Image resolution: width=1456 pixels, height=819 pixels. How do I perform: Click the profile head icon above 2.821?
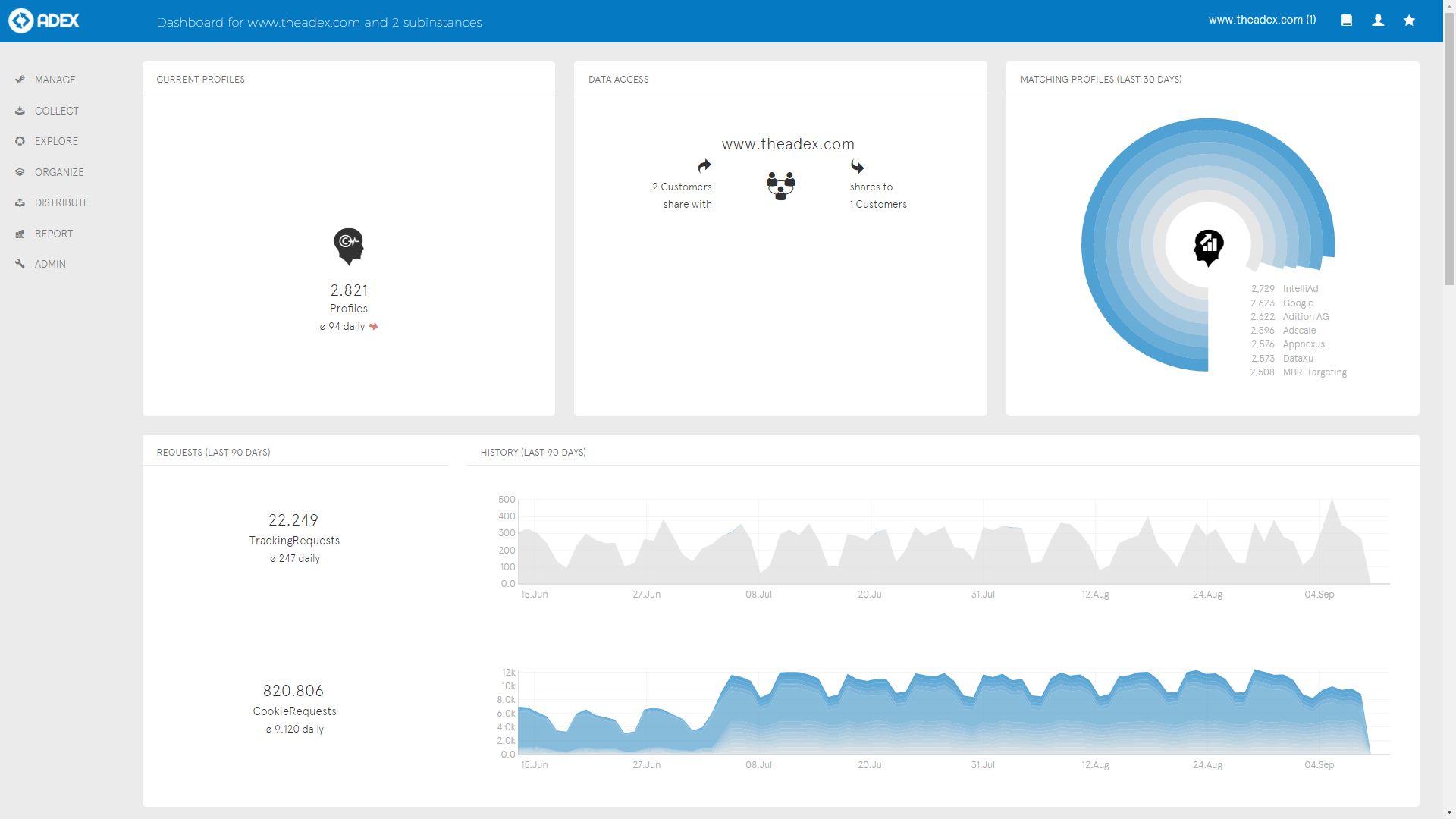[349, 246]
